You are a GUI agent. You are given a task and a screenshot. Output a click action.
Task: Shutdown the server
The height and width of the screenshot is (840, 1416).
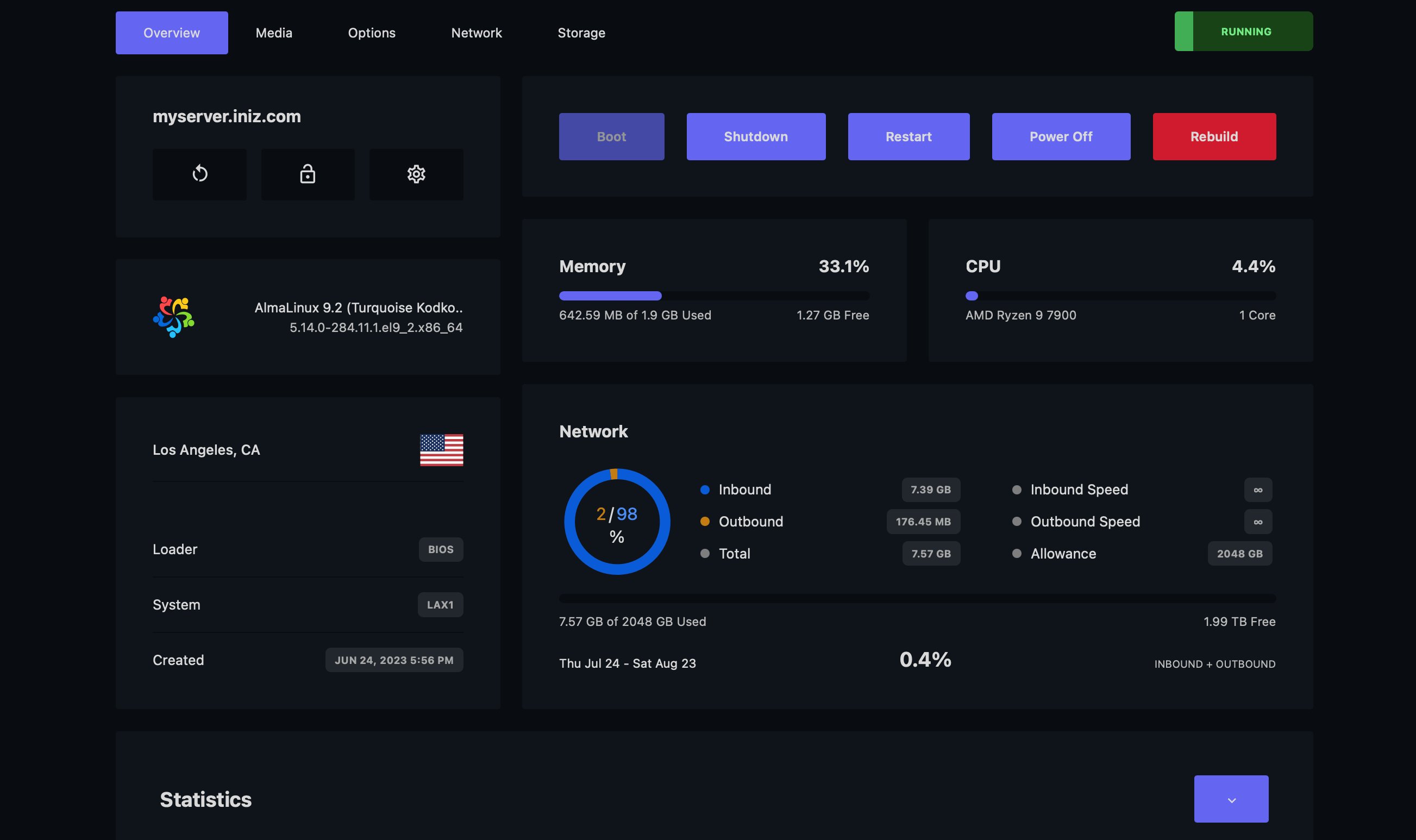pos(756,136)
